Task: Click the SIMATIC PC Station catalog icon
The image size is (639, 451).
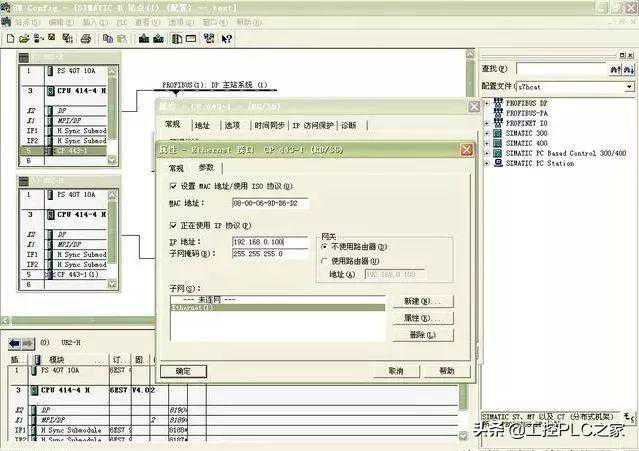Action: click(x=498, y=163)
